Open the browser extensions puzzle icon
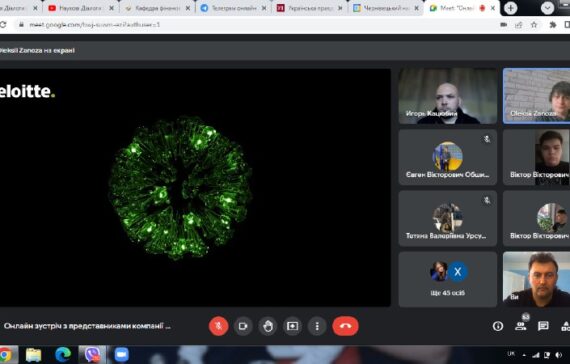Image resolution: width=570 pixels, height=364 pixels. 553,25
